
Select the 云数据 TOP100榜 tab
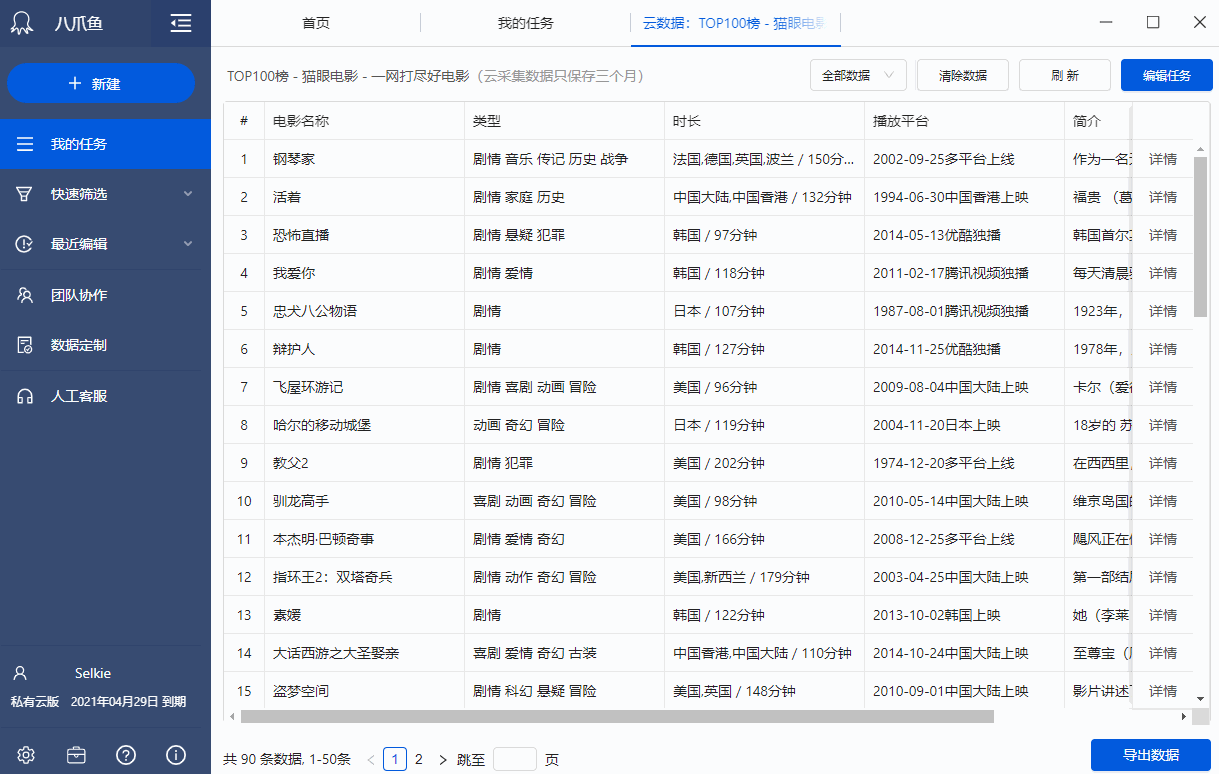[x=736, y=23]
